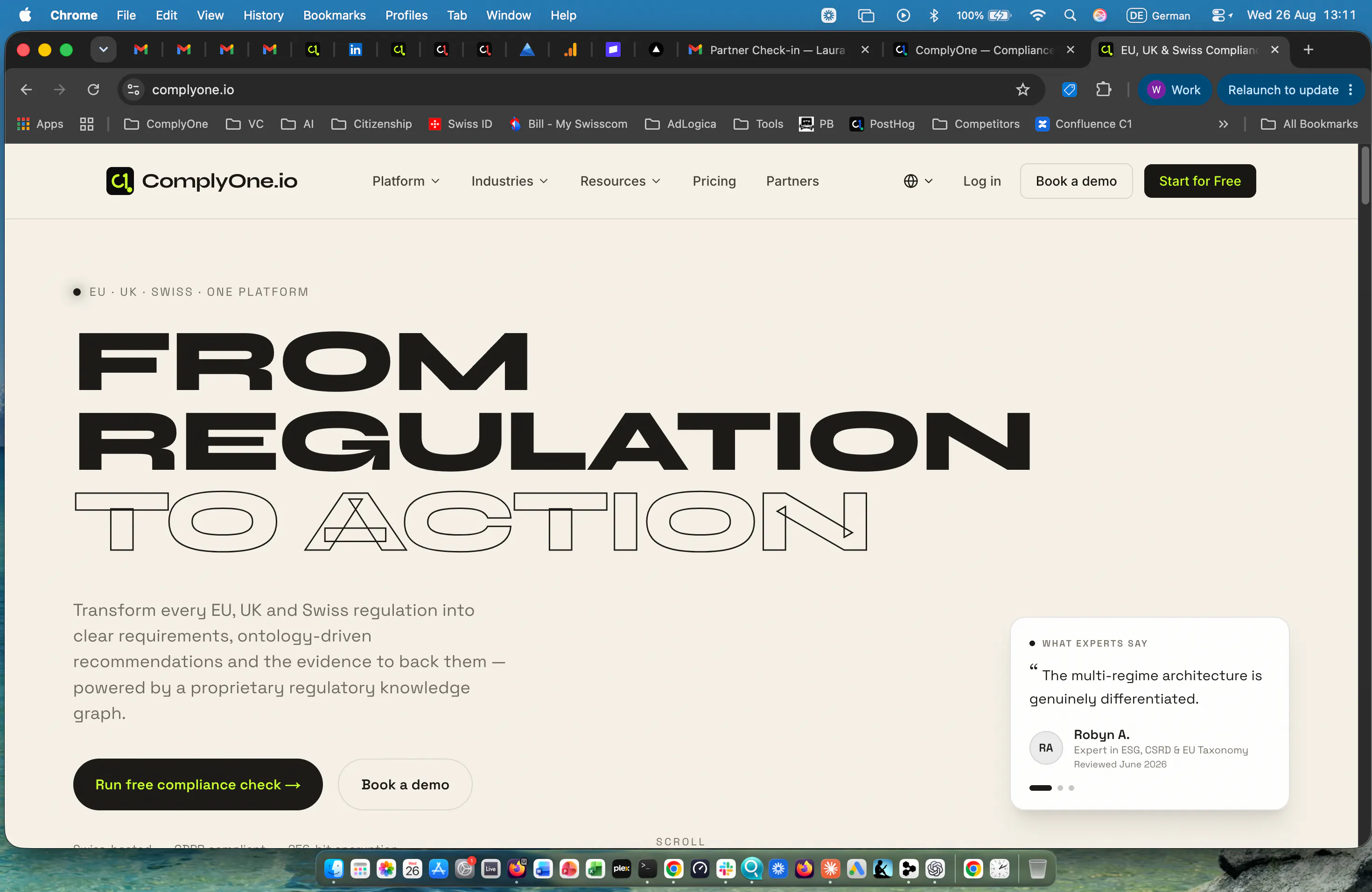Click Log in
The height and width of the screenshot is (892, 1372).
click(x=982, y=181)
